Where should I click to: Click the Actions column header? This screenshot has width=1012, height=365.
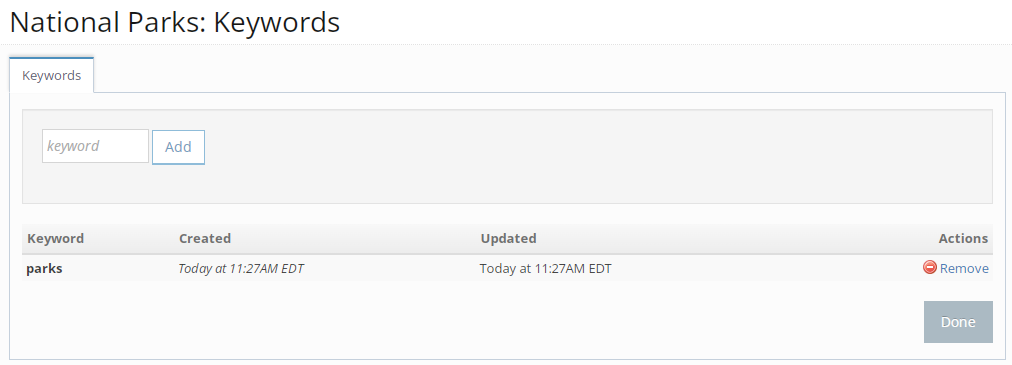(x=963, y=238)
